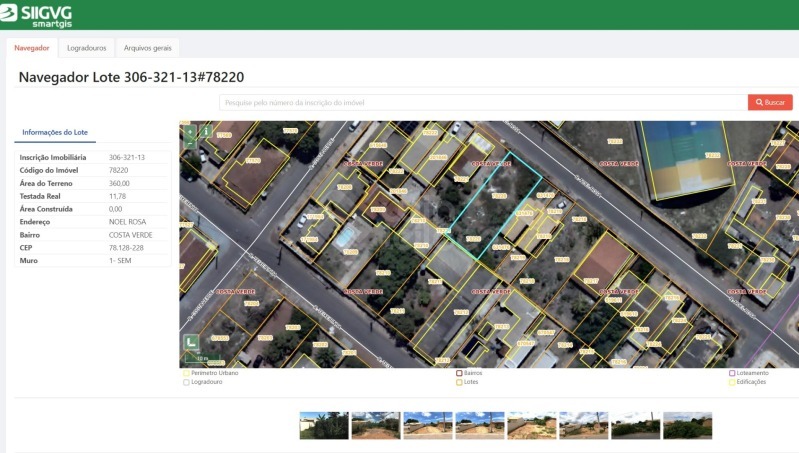Click the 'Inscrição Imobiliária' field label
799x453 pixels.
pyautogui.click(x=53, y=157)
